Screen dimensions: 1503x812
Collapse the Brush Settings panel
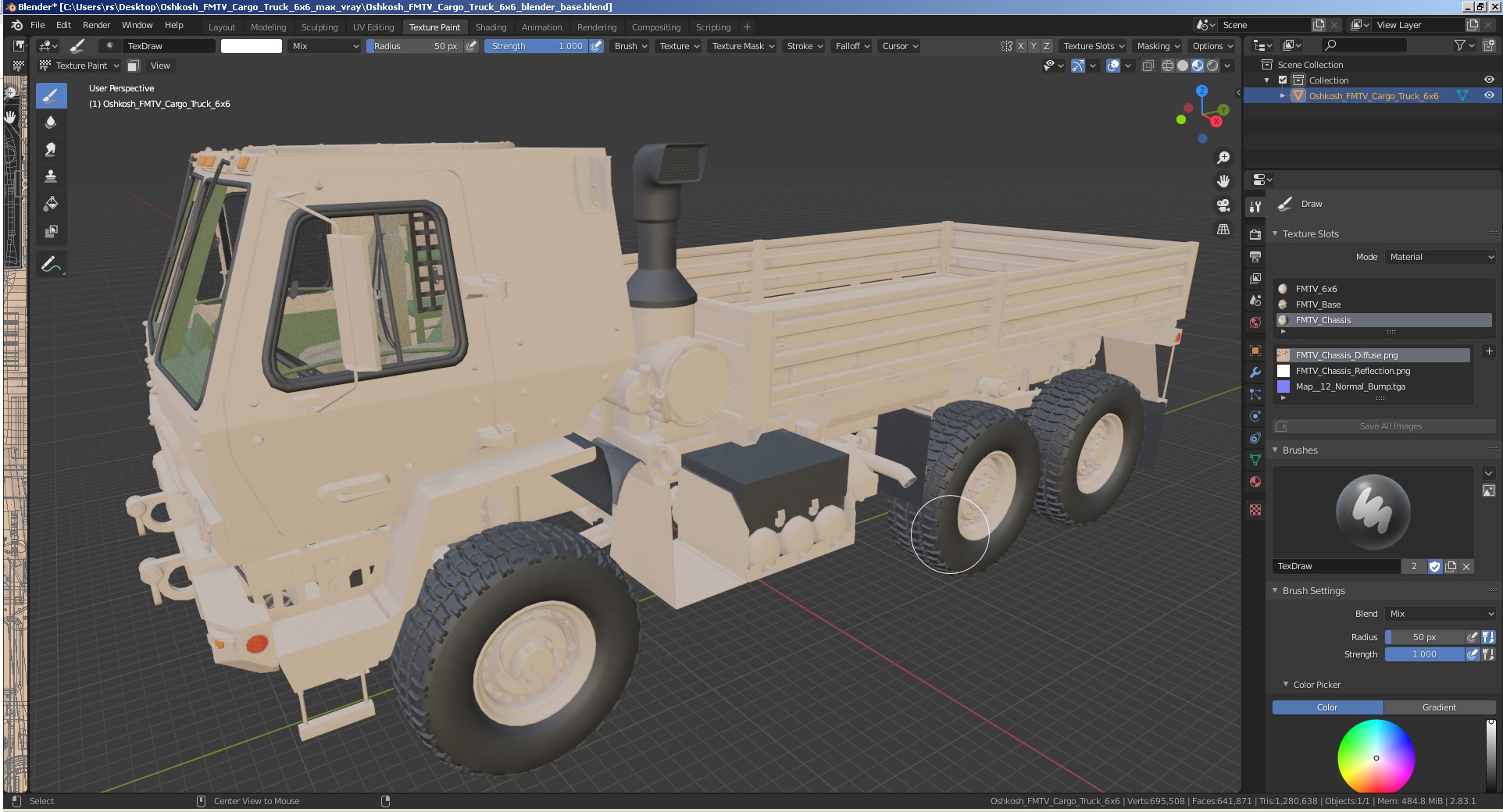(1275, 590)
